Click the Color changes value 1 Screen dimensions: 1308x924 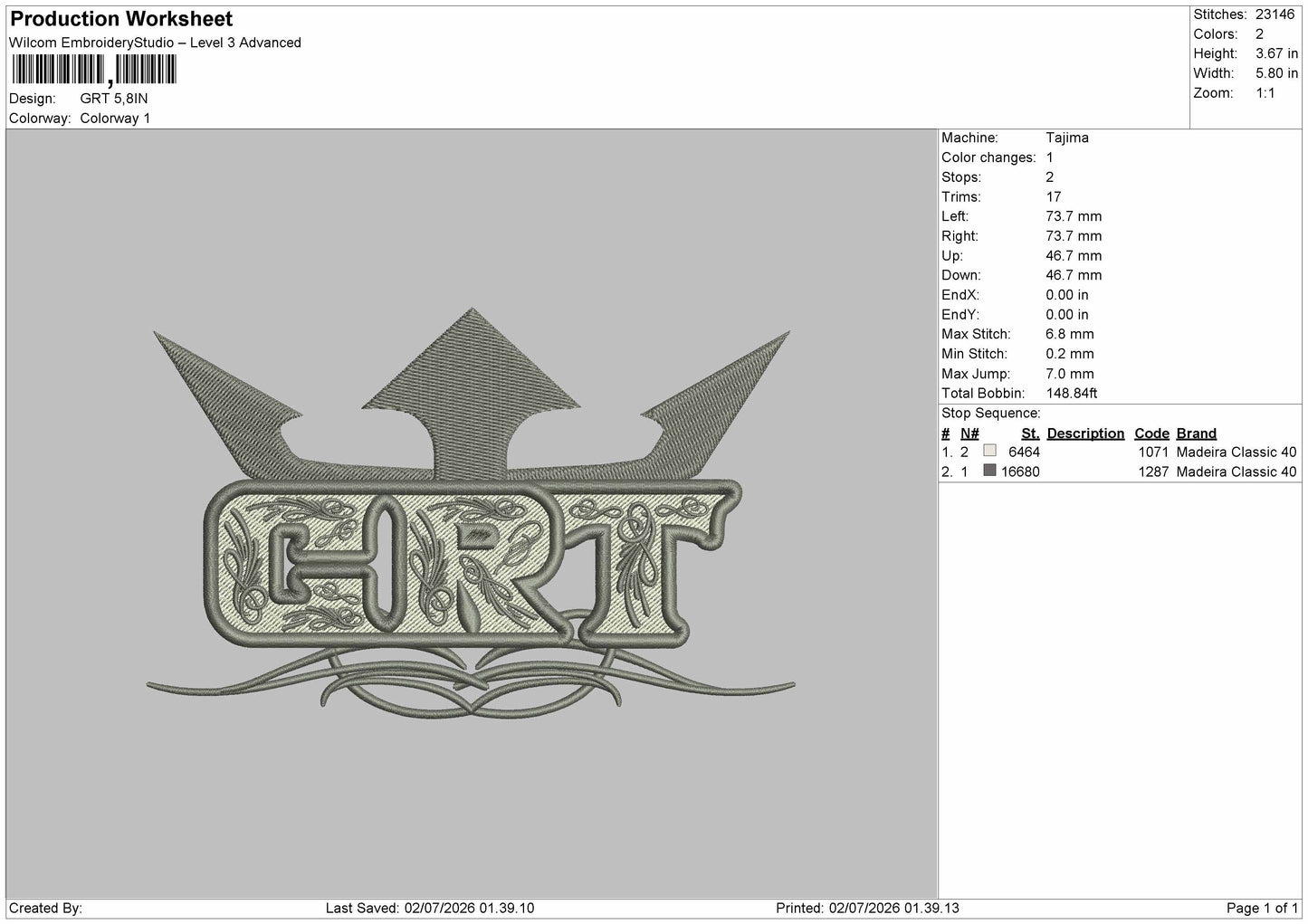click(x=1050, y=157)
